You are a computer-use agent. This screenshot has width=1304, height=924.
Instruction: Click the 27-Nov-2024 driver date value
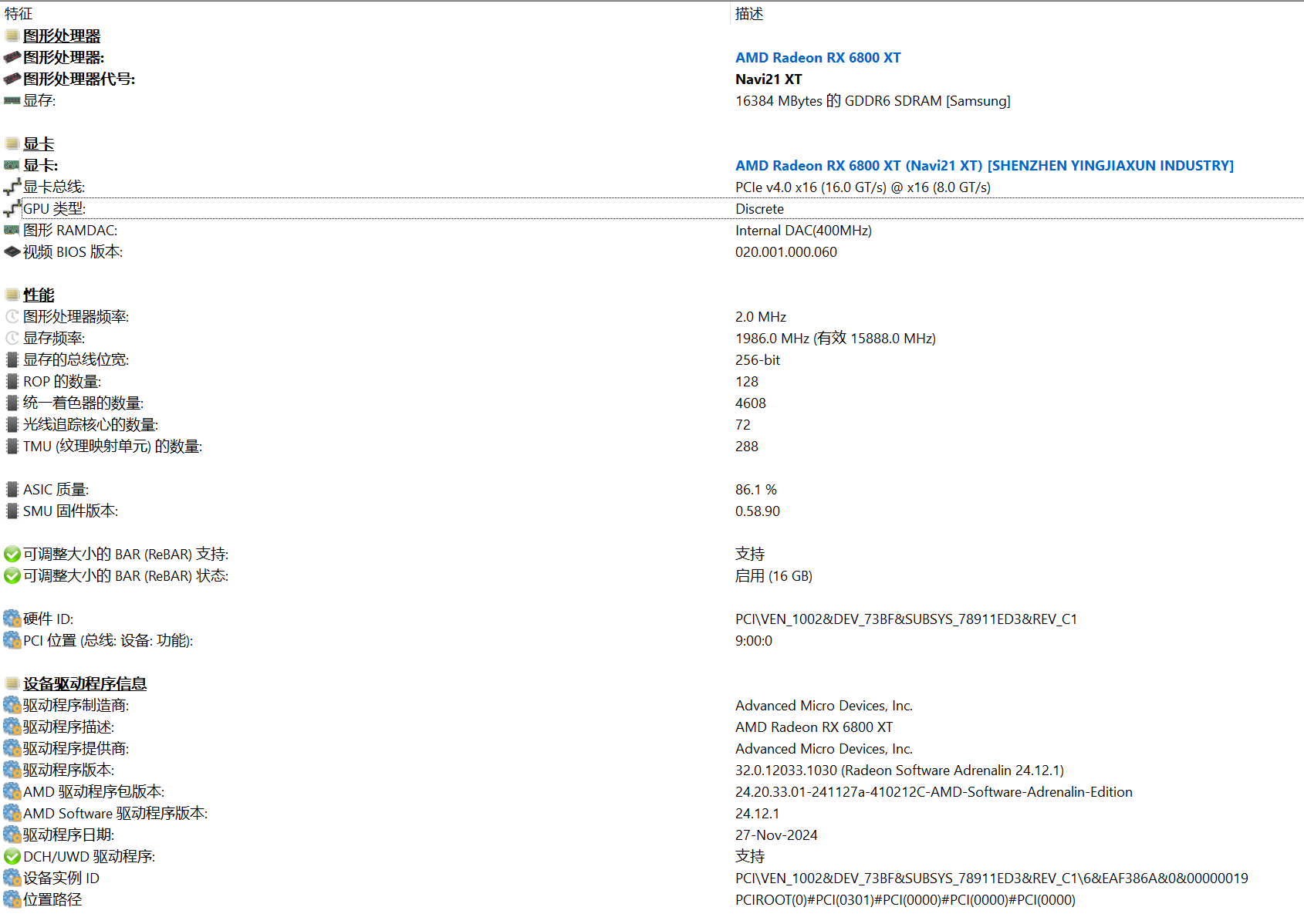point(776,835)
